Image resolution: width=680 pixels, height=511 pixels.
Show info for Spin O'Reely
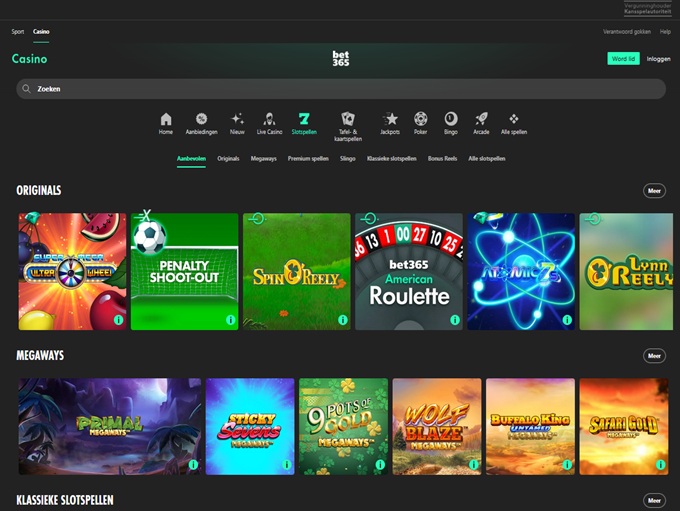pyautogui.click(x=343, y=320)
